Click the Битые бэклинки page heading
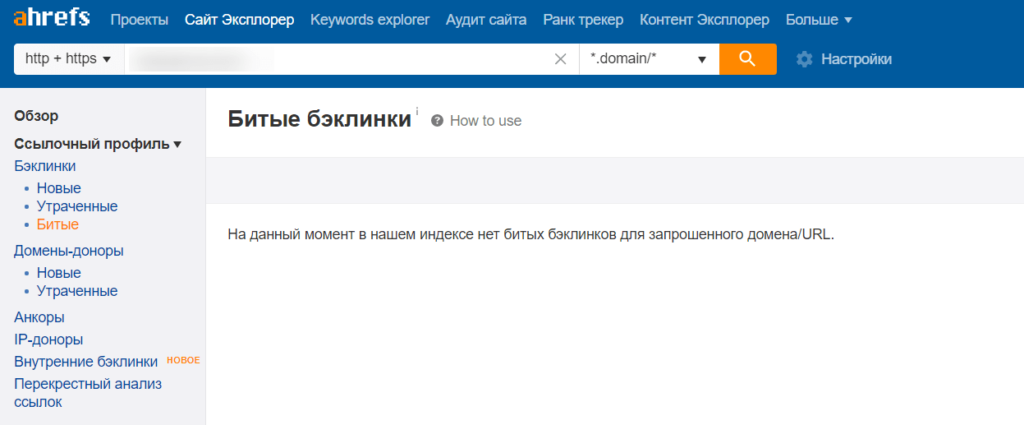Image resolution: width=1024 pixels, height=425 pixels. point(320,120)
